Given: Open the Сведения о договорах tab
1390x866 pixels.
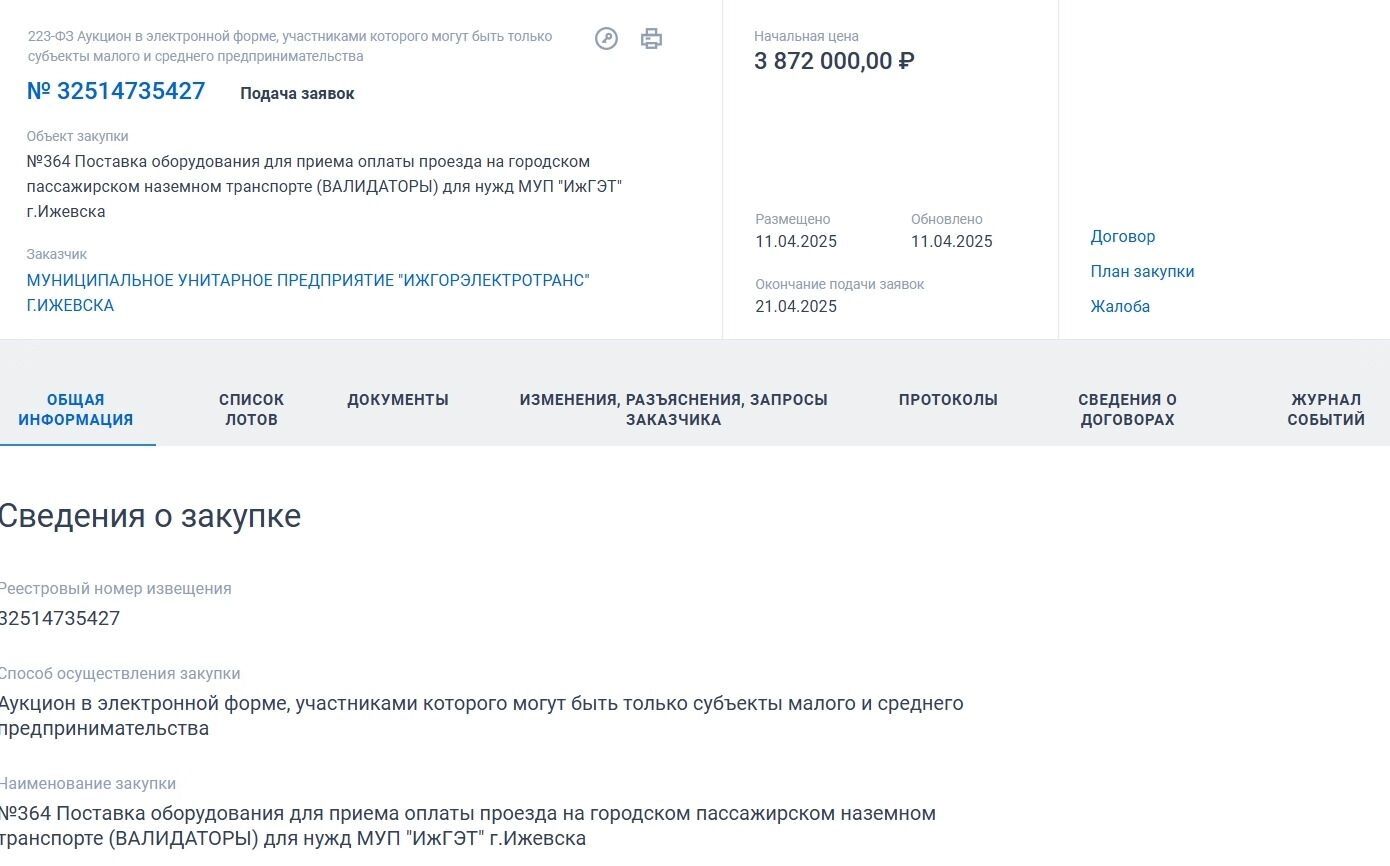Looking at the screenshot, I should pos(1127,410).
